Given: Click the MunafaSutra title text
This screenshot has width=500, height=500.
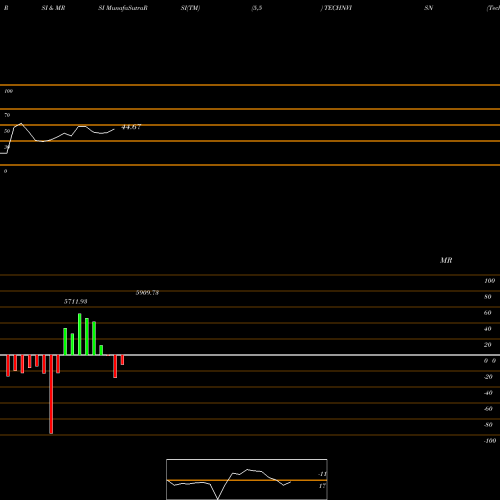Looking at the screenshot, I should (x=123, y=8).
